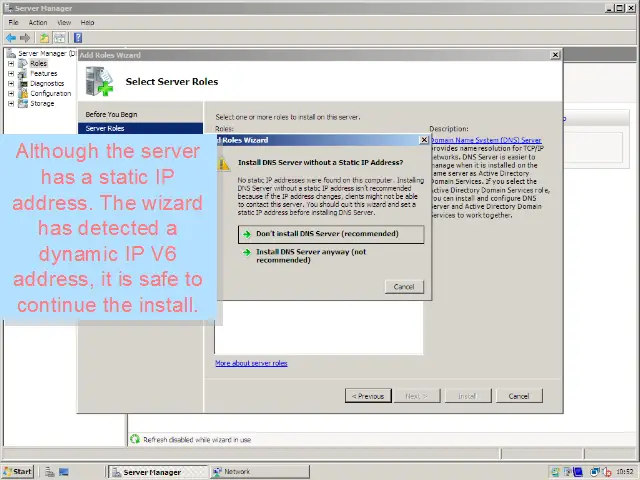Open the Help menu

click(87, 22)
